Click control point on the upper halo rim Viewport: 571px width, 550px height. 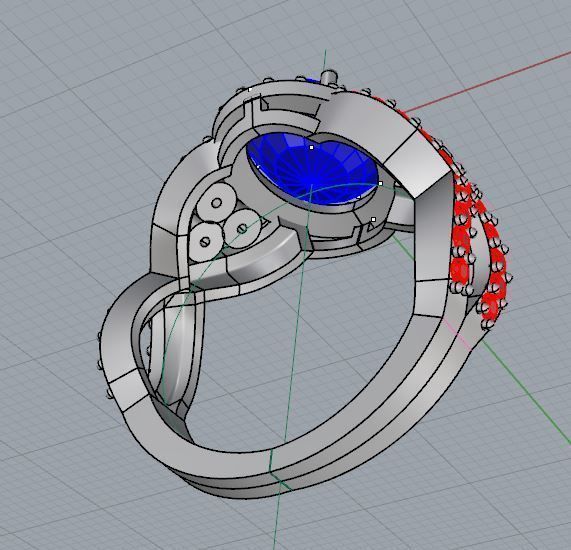pos(250,89)
